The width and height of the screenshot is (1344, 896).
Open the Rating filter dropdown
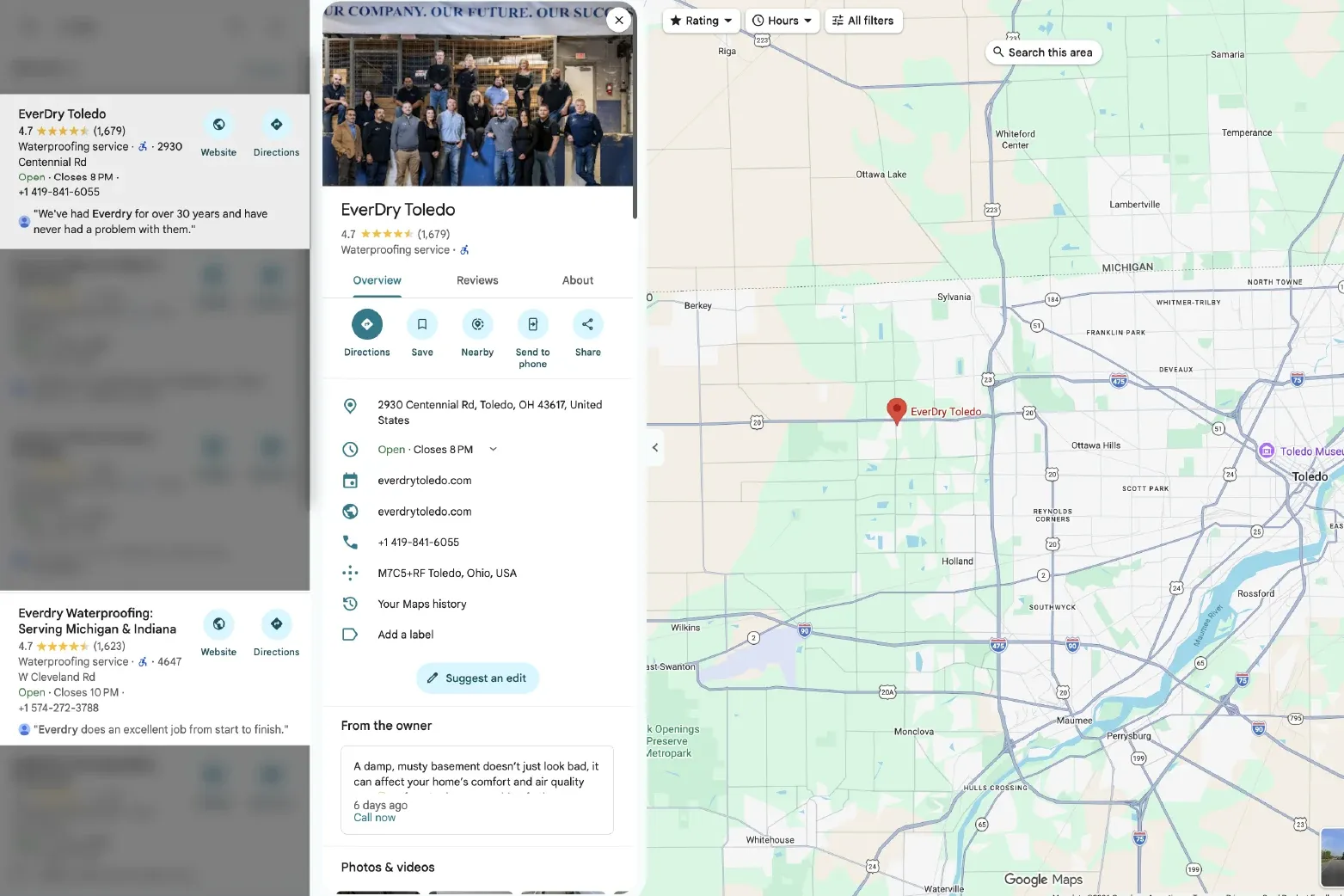point(701,21)
